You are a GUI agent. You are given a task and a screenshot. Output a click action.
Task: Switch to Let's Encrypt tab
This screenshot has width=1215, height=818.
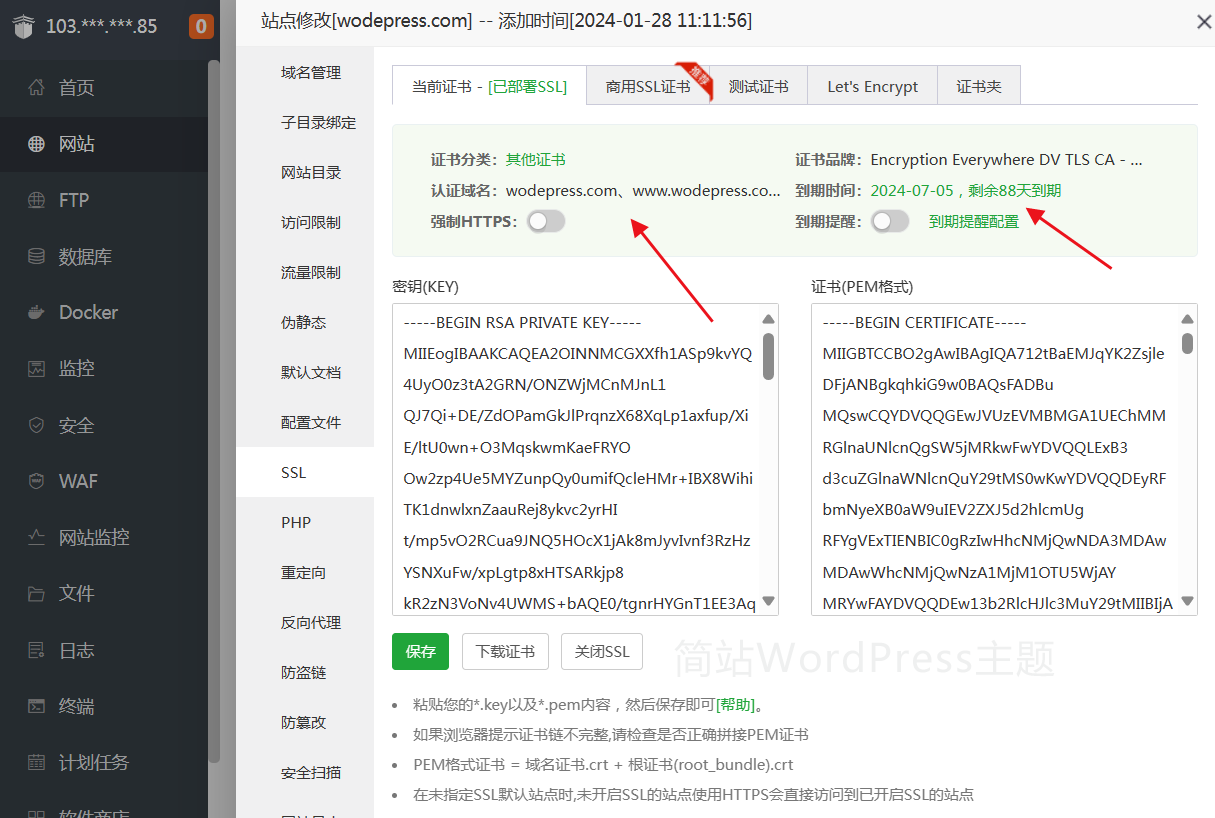point(872,87)
